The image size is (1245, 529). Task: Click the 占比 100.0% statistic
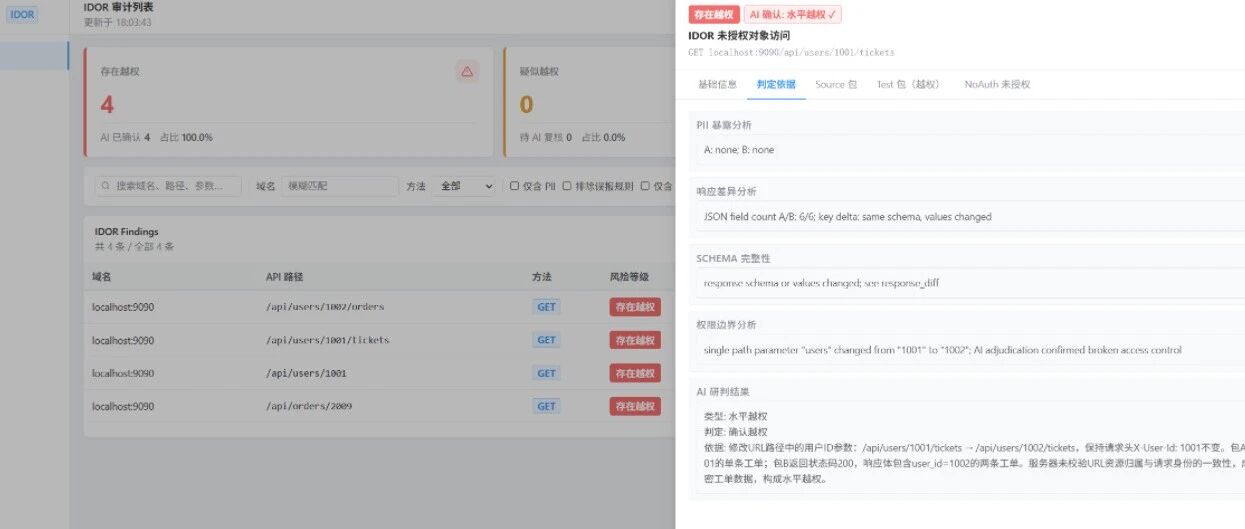click(x=186, y=137)
